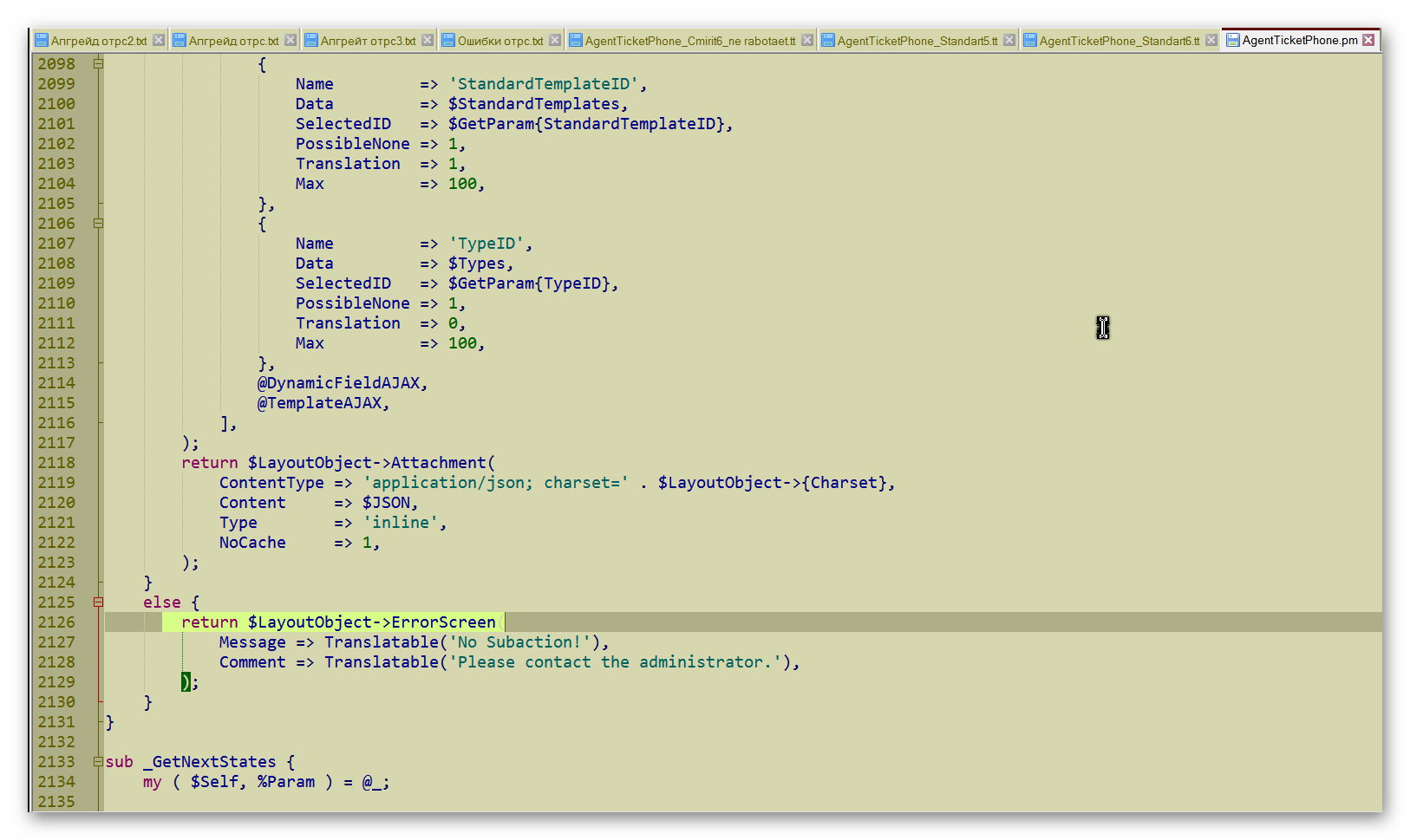Click the value 0 on line 2111
The height and width of the screenshot is (840, 1410).
[x=453, y=322]
